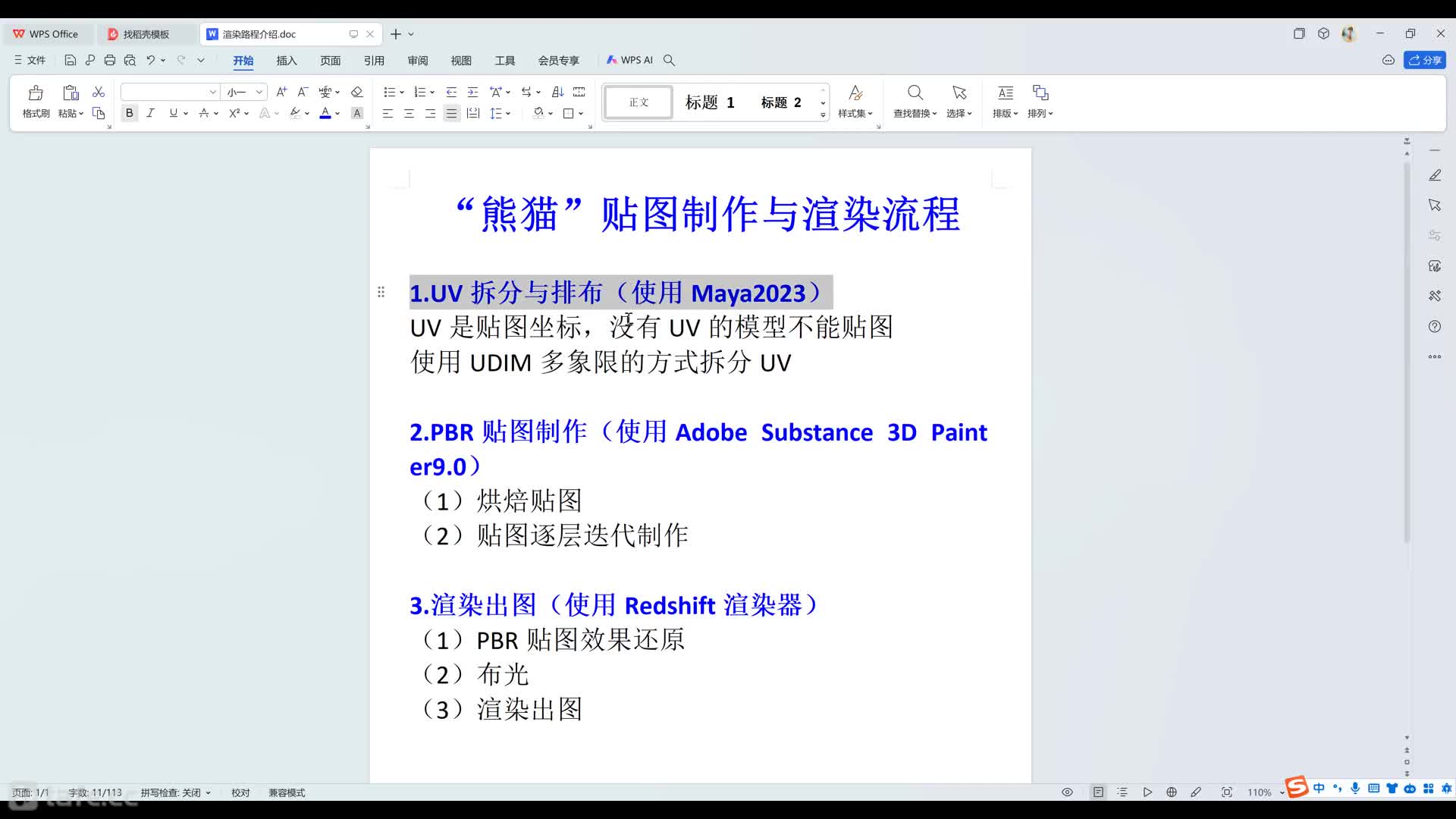This screenshot has height=819, width=1456.
Task: Toggle Bold formatting button
Action: [x=130, y=113]
